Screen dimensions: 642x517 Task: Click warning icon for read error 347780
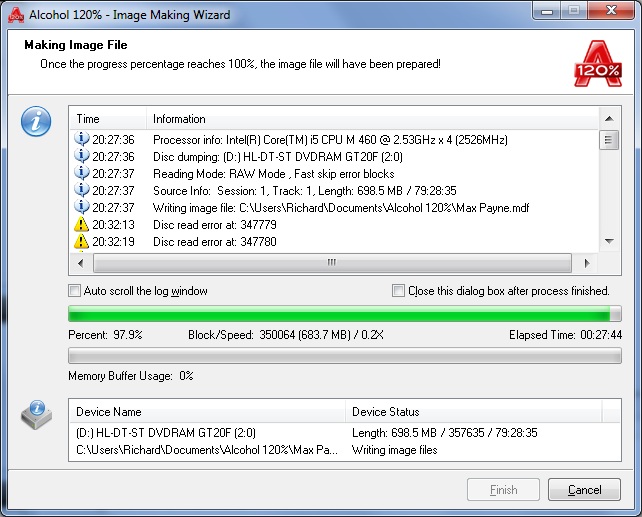coord(81,242)
